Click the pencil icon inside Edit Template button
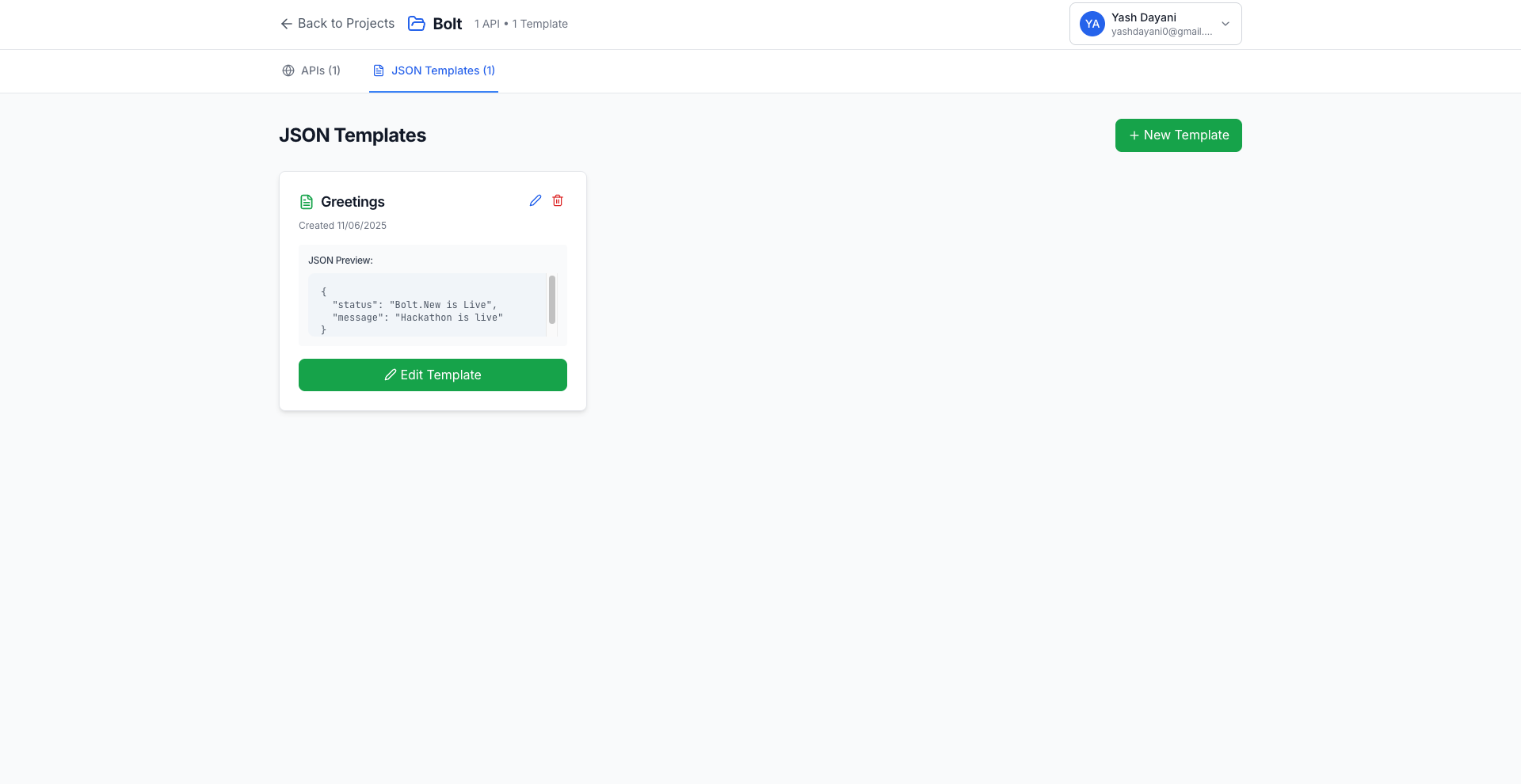 pyautogui.click(x=390, y=375)
